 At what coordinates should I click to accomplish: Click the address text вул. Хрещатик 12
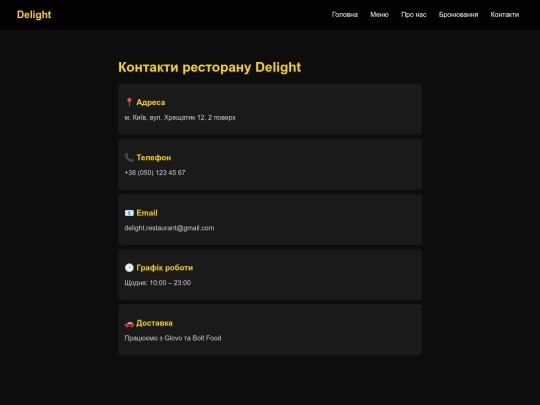point(177,117)
